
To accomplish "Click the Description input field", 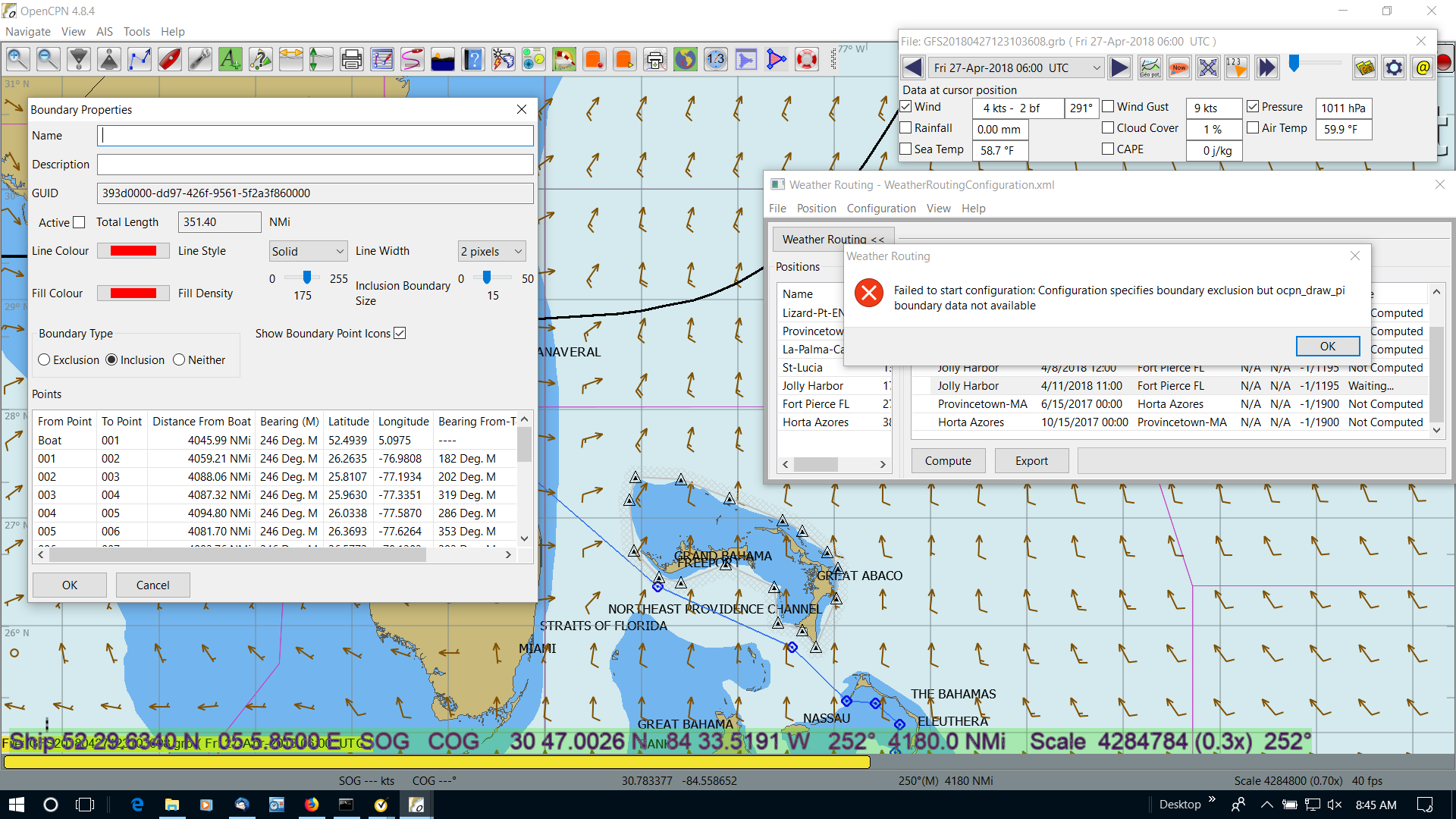I will pyautogui.click(x=315, y=165).
